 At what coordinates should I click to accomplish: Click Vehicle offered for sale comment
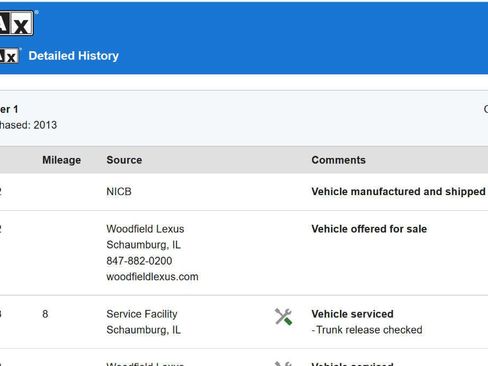pos(369,229)
